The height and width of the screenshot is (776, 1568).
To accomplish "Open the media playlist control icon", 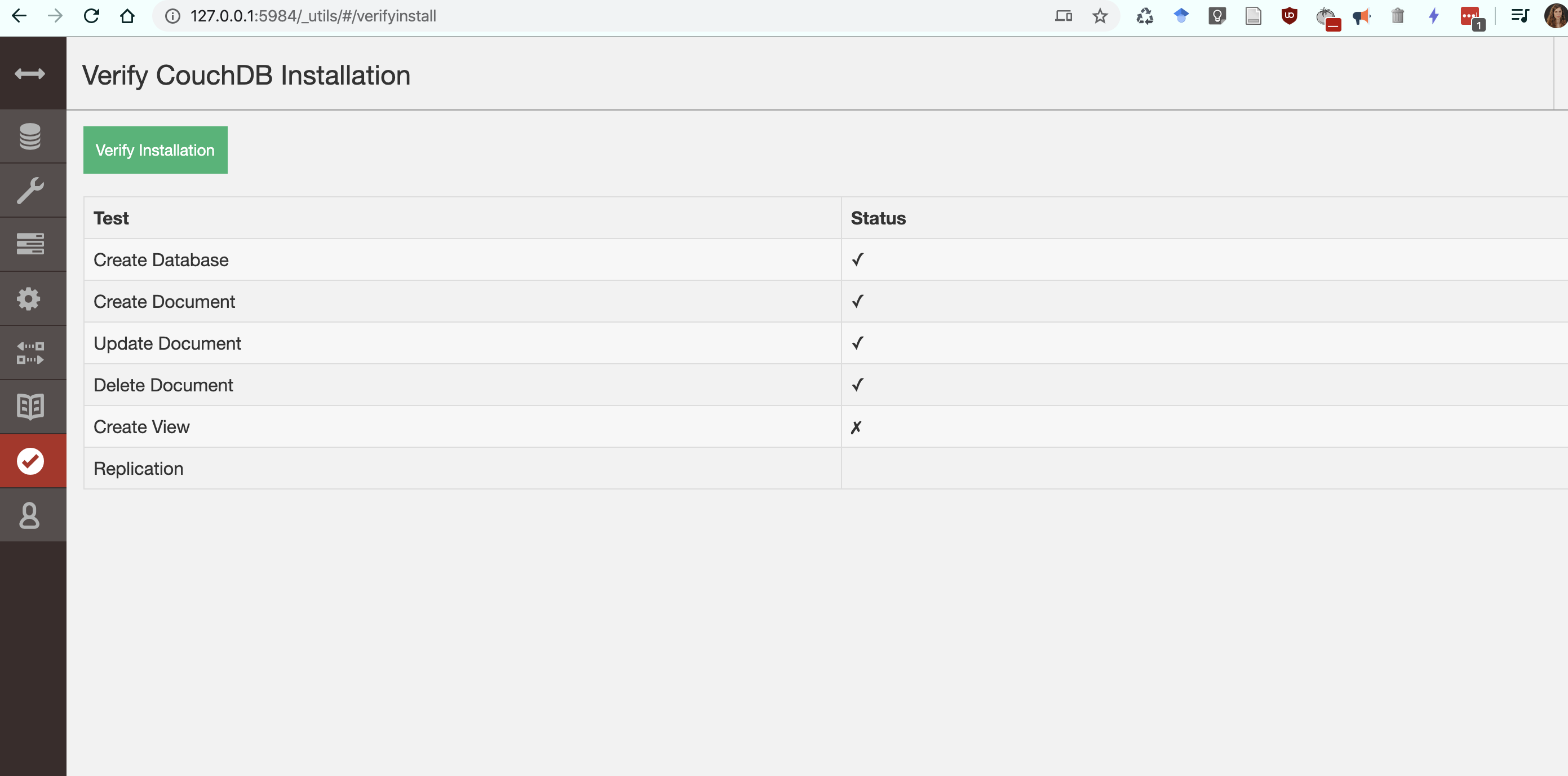I will coord(1520,16).
